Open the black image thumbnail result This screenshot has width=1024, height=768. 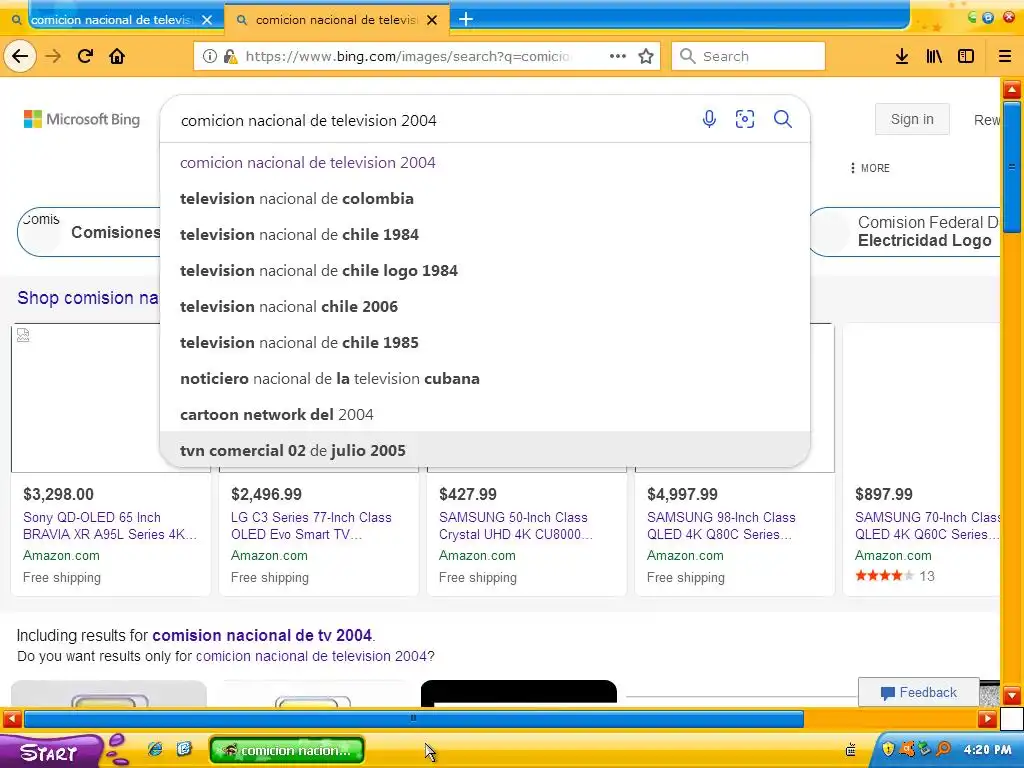coord(519,694)
